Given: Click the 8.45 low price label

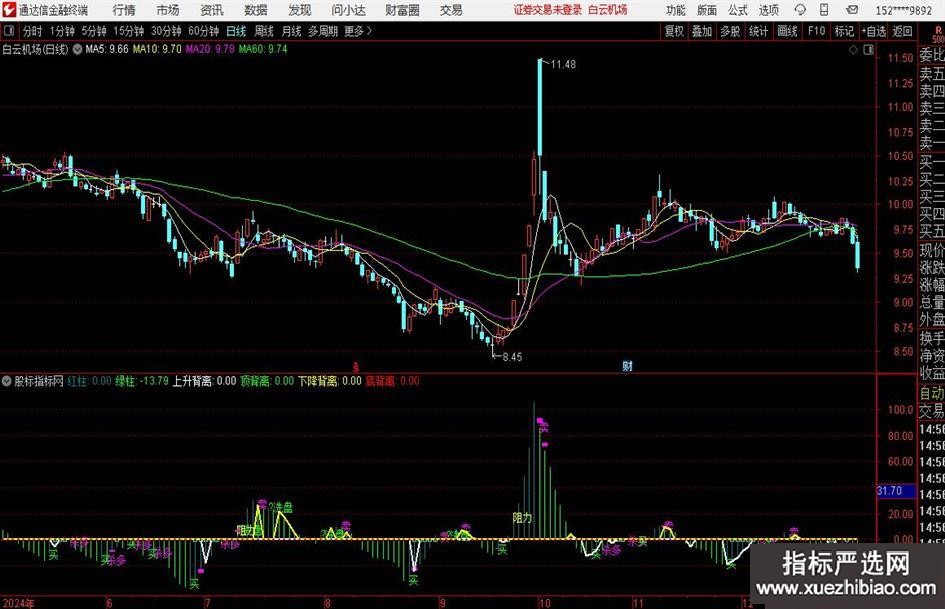Looking at the screenshot, I should tap(512, 357).
